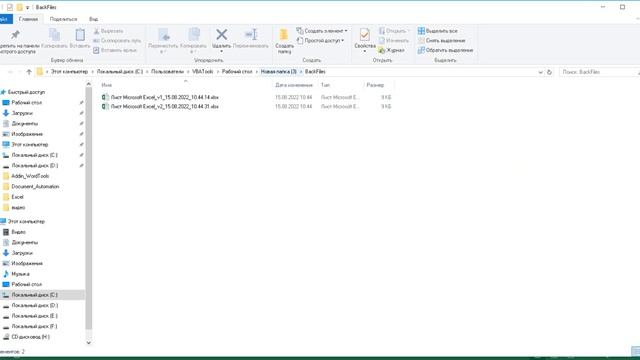Open the Excel folder in sidebar

point(17,197)
